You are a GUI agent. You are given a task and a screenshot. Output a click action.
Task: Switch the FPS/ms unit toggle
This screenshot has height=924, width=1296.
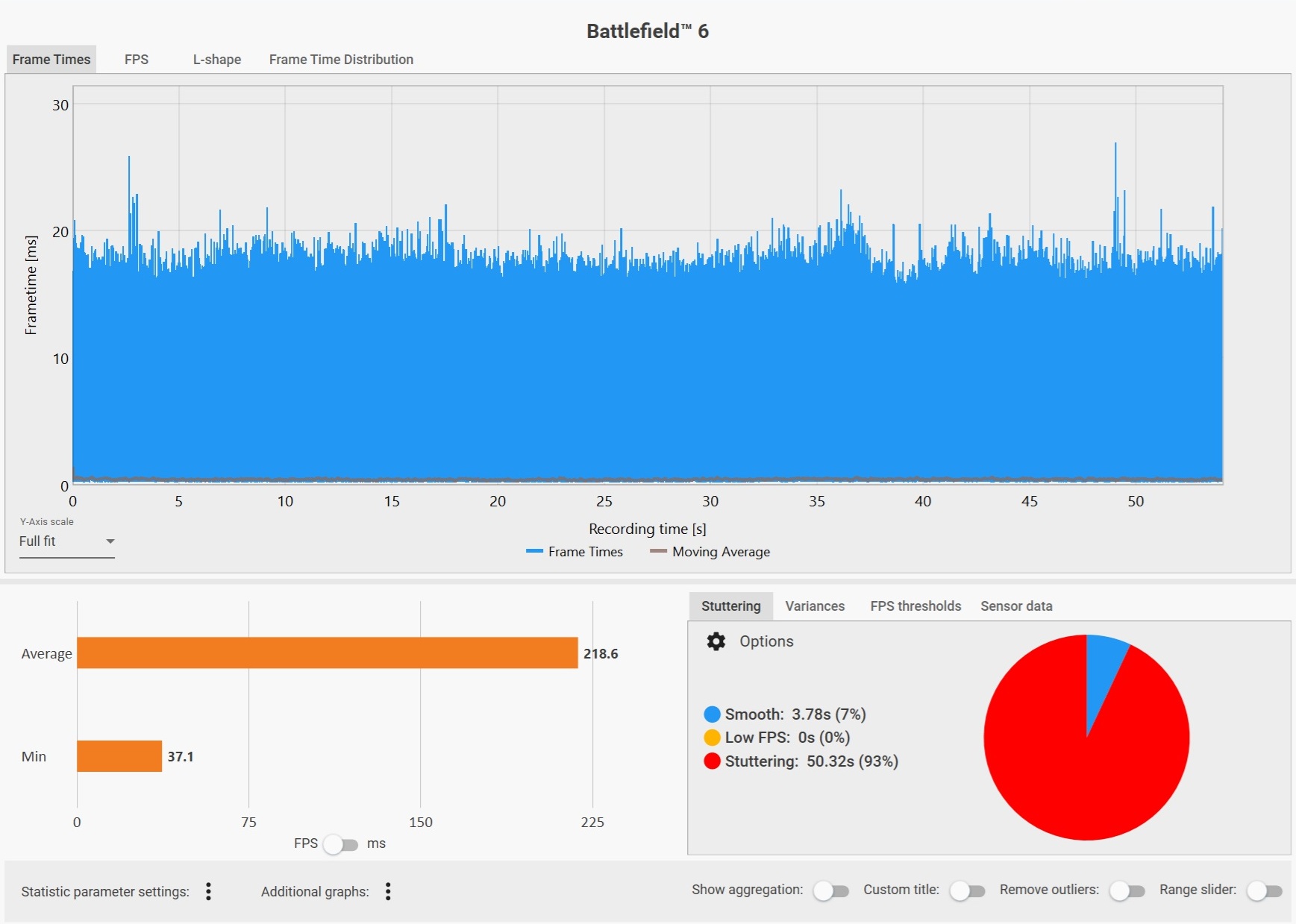(x=341, y=844)
